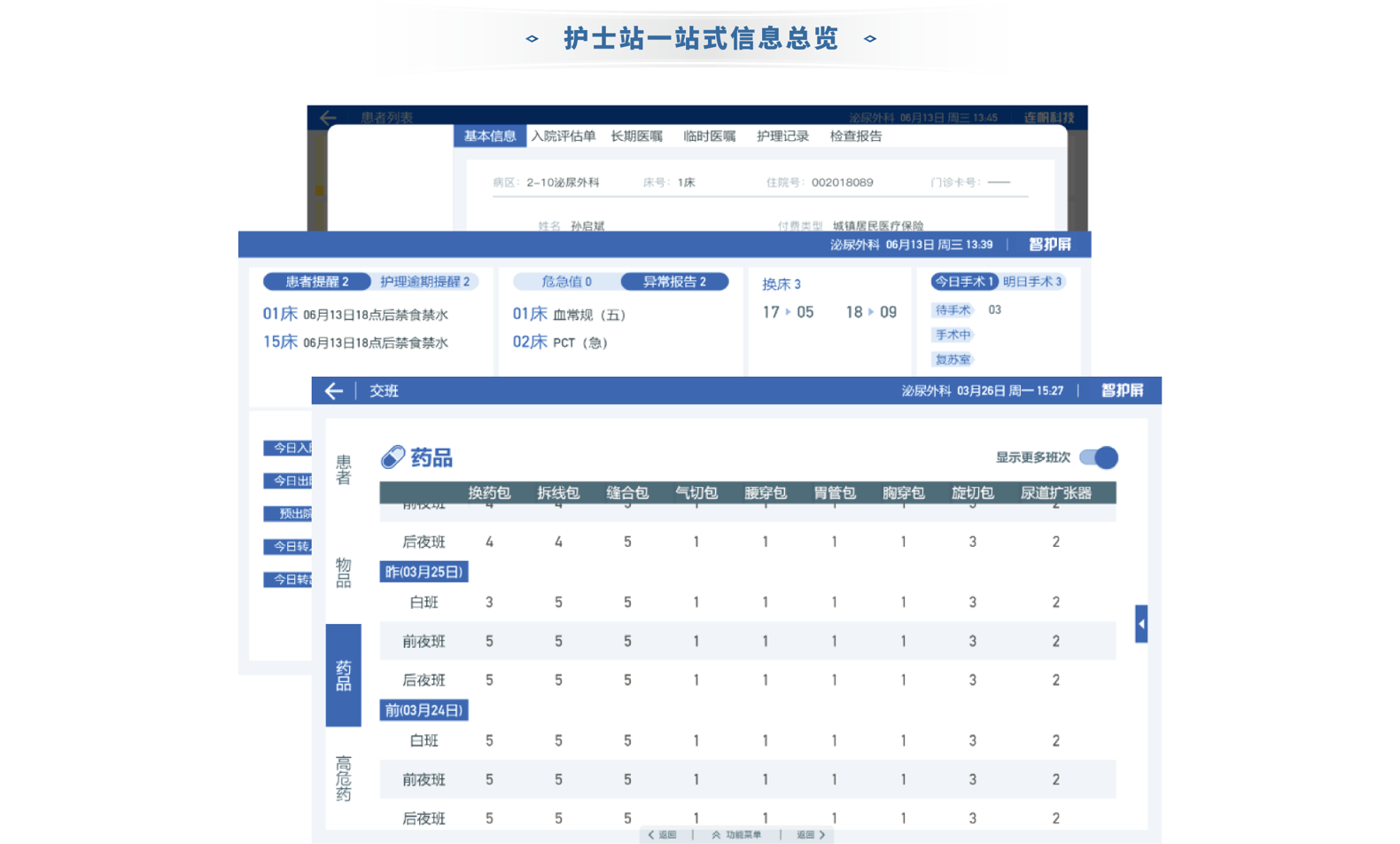Switch to 高危药 side tab

344,778
